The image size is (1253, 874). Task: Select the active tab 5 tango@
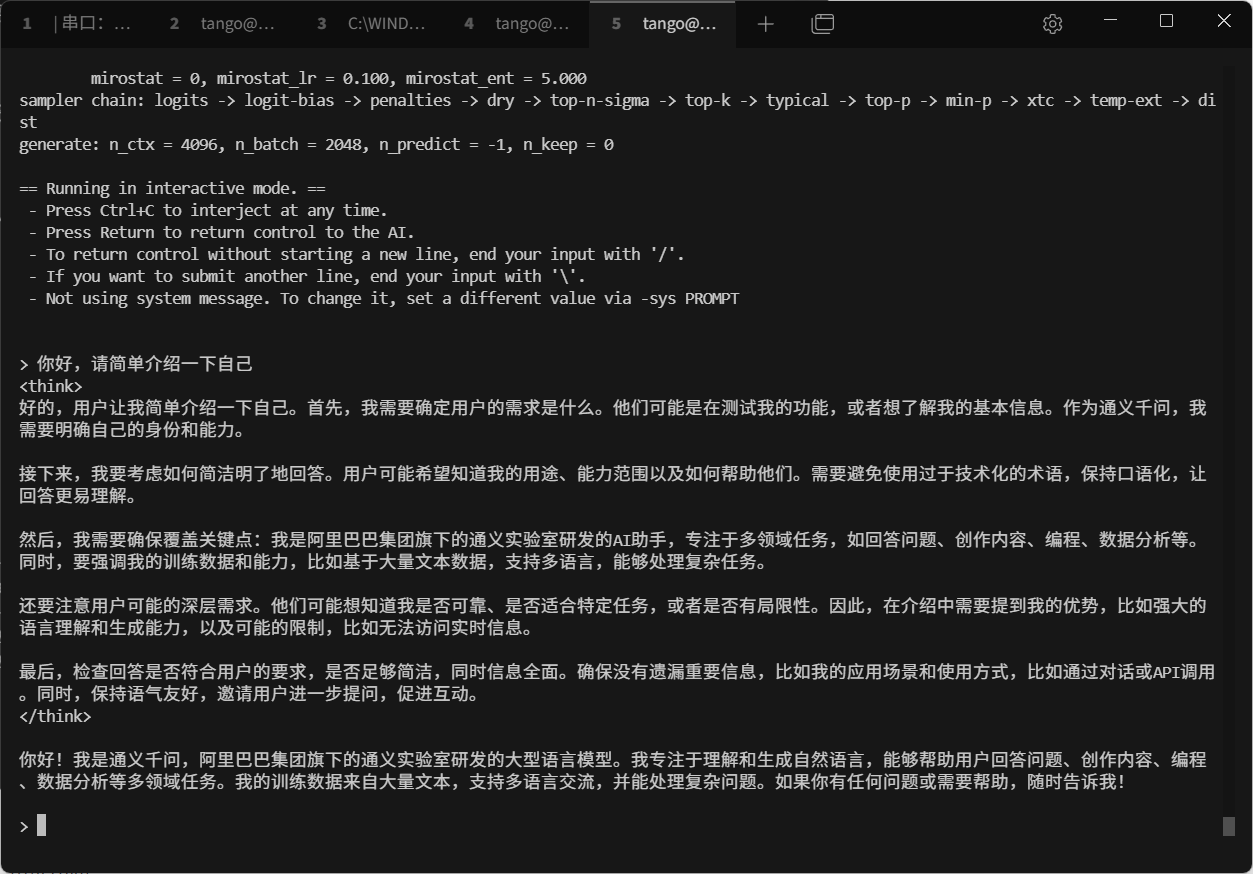[664, 24]
